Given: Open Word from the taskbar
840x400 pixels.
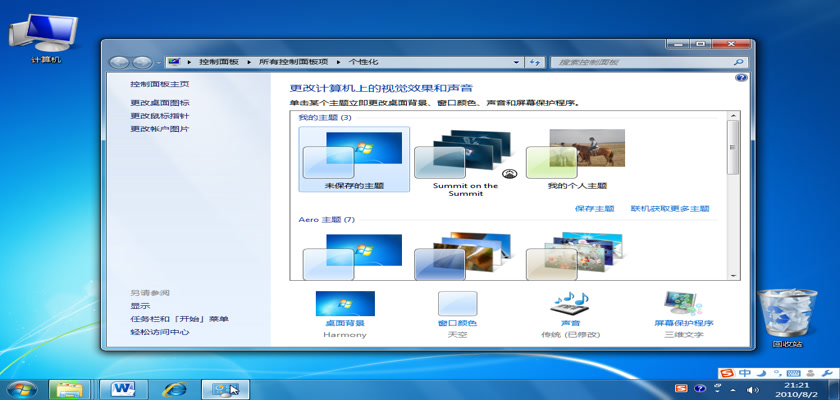Looking at the screenshot, I should pos(124,388).
